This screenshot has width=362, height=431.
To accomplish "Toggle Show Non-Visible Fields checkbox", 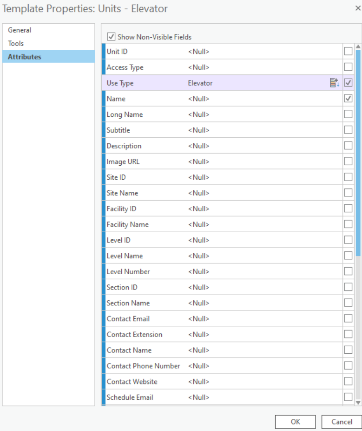I will [x=111, y=37].
